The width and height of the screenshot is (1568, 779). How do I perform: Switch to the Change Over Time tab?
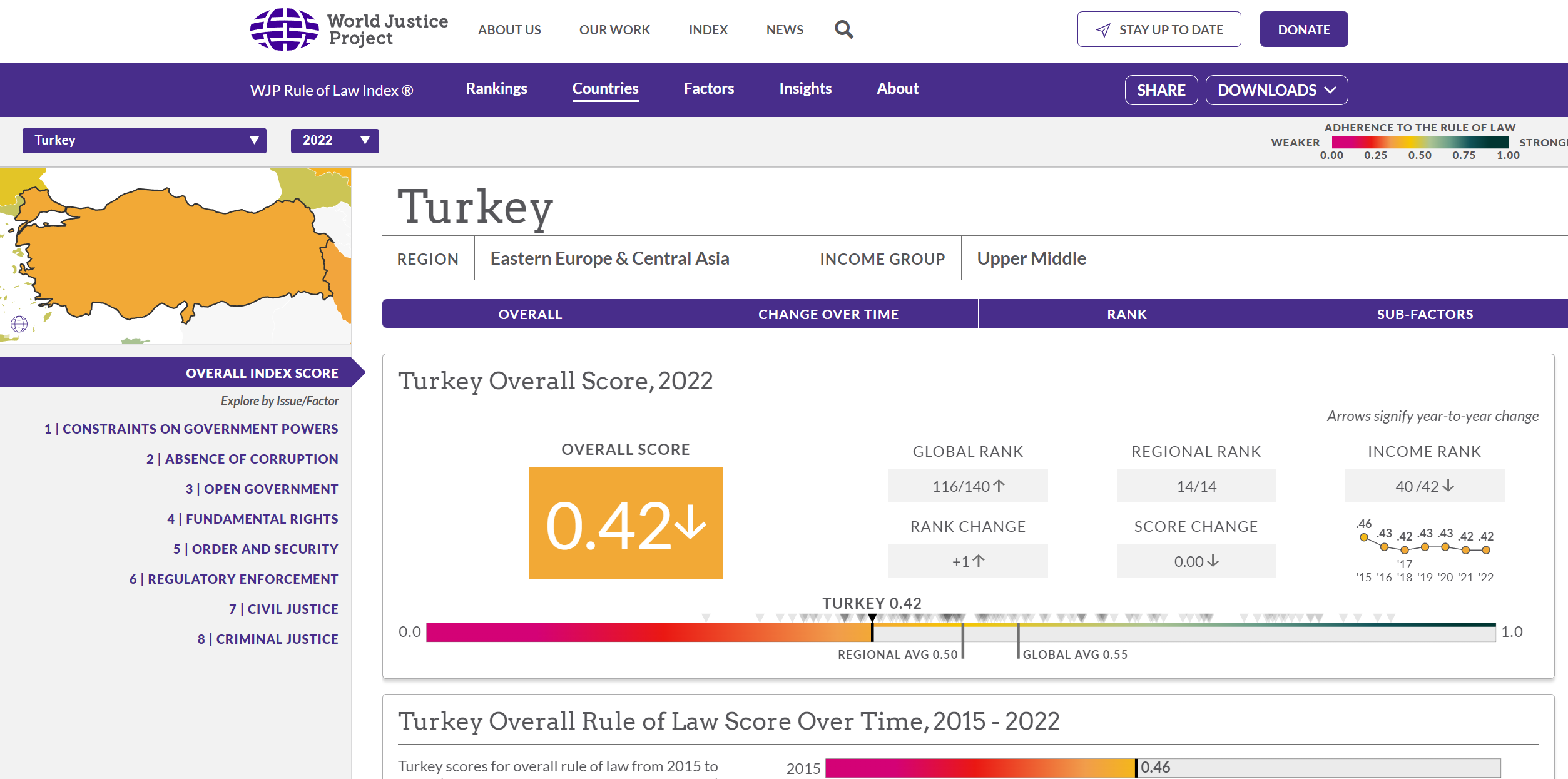(x=828, y=314)
